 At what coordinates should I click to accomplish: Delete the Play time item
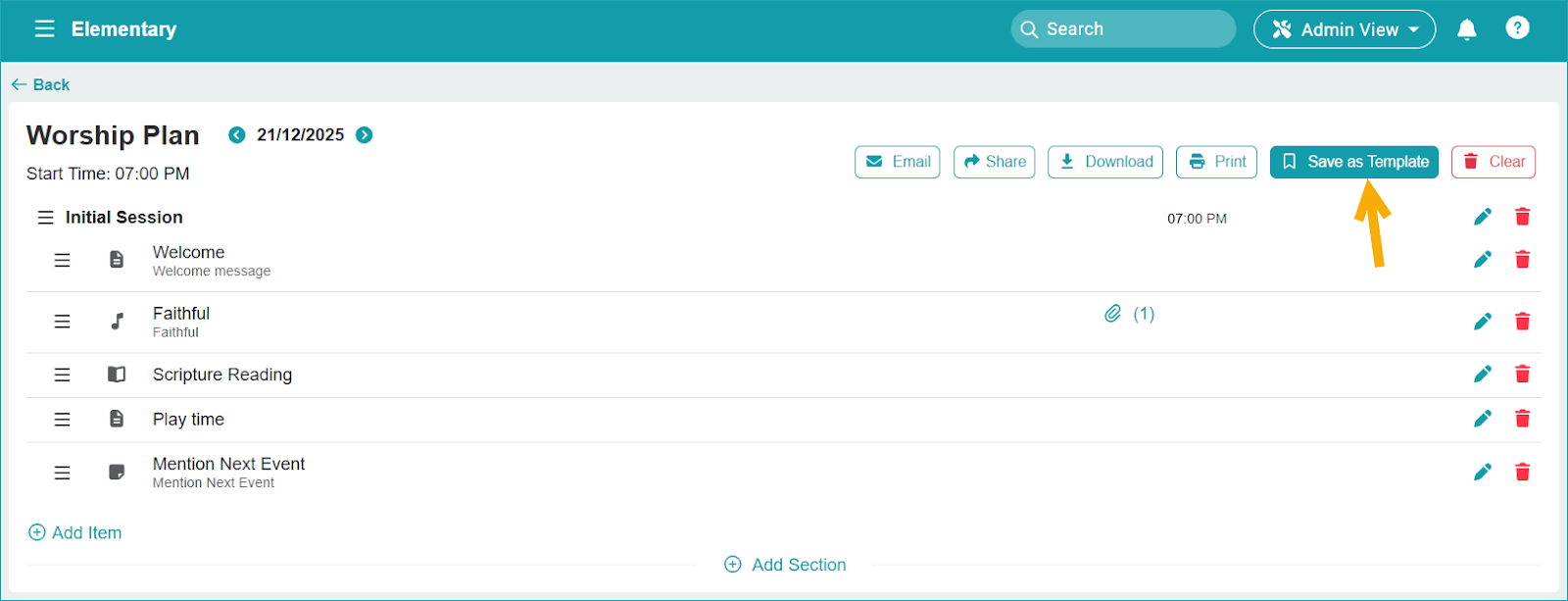[1522, 420]
